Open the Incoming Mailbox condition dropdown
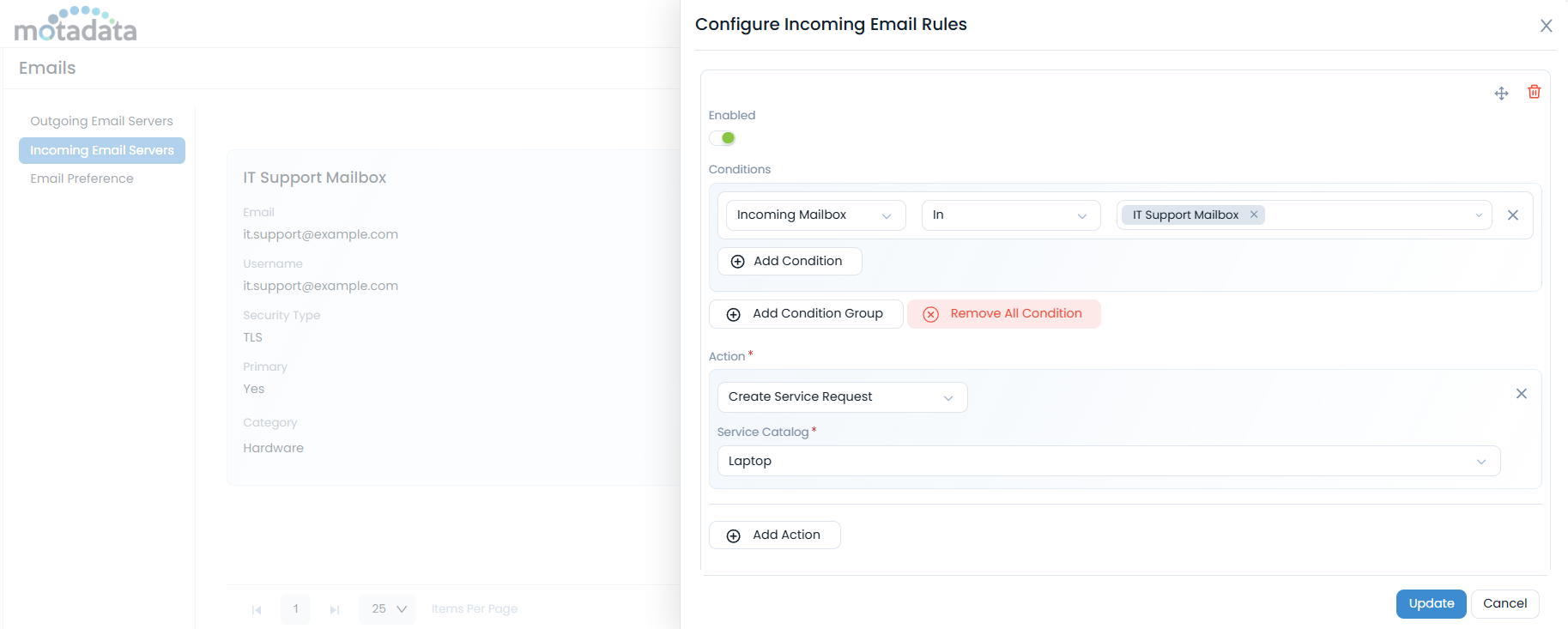The image size is (1568, 629). click(814, 215)
